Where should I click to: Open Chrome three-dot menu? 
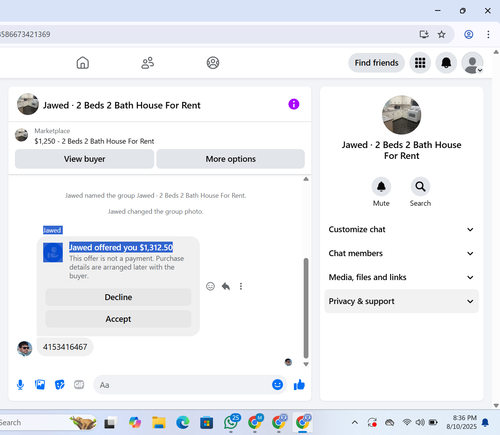click(488, 34)
